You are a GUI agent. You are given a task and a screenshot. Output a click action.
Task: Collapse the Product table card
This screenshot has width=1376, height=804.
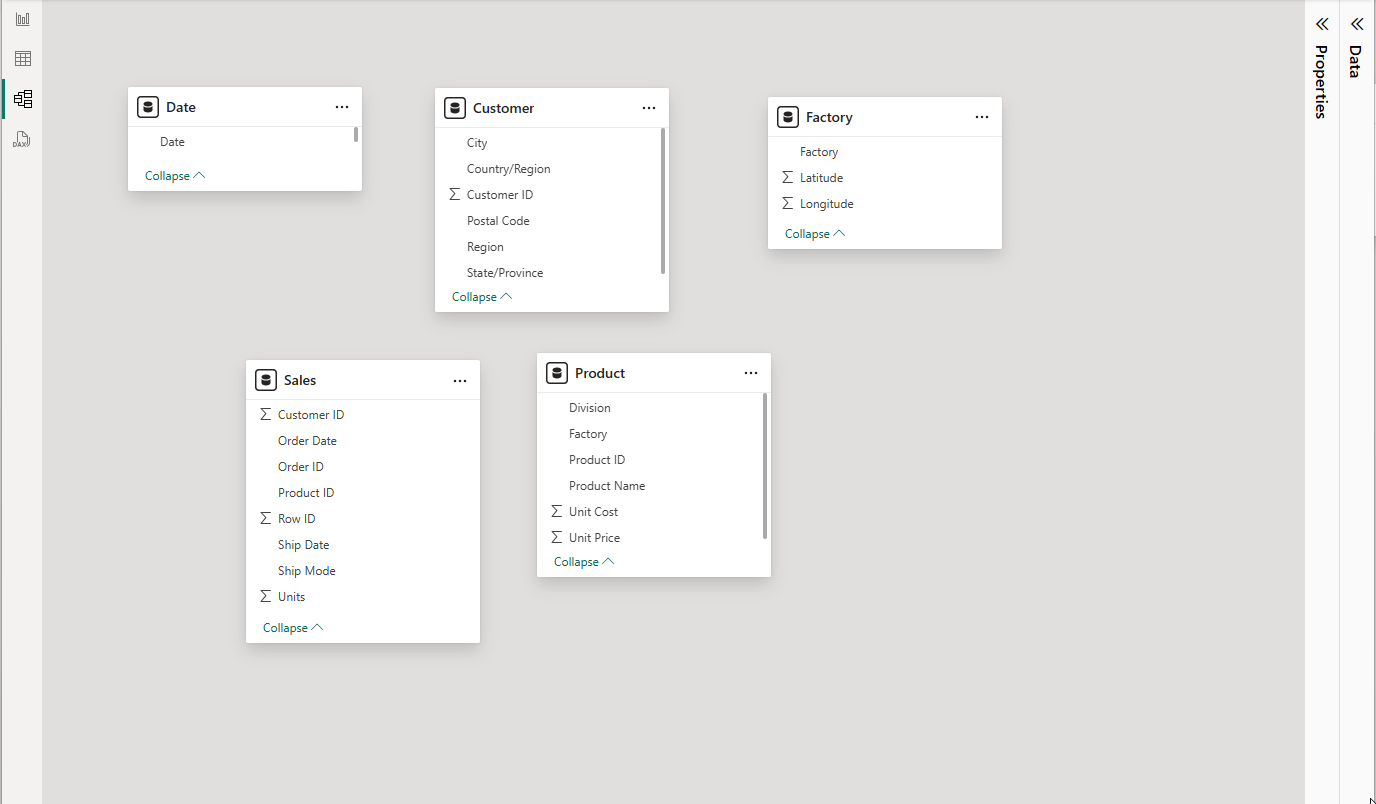tap(584, 562)
